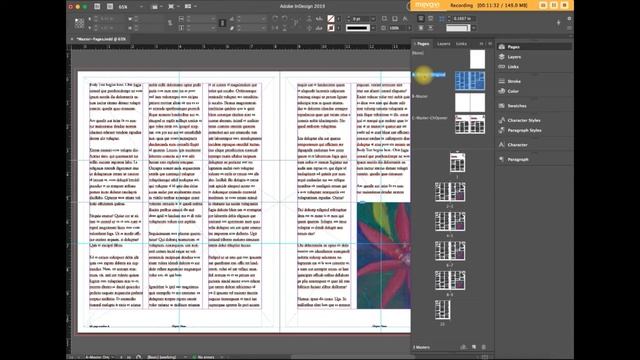640x360 pixels.
Task: Switch to the Links tab
Action: (x=461, y=44)
